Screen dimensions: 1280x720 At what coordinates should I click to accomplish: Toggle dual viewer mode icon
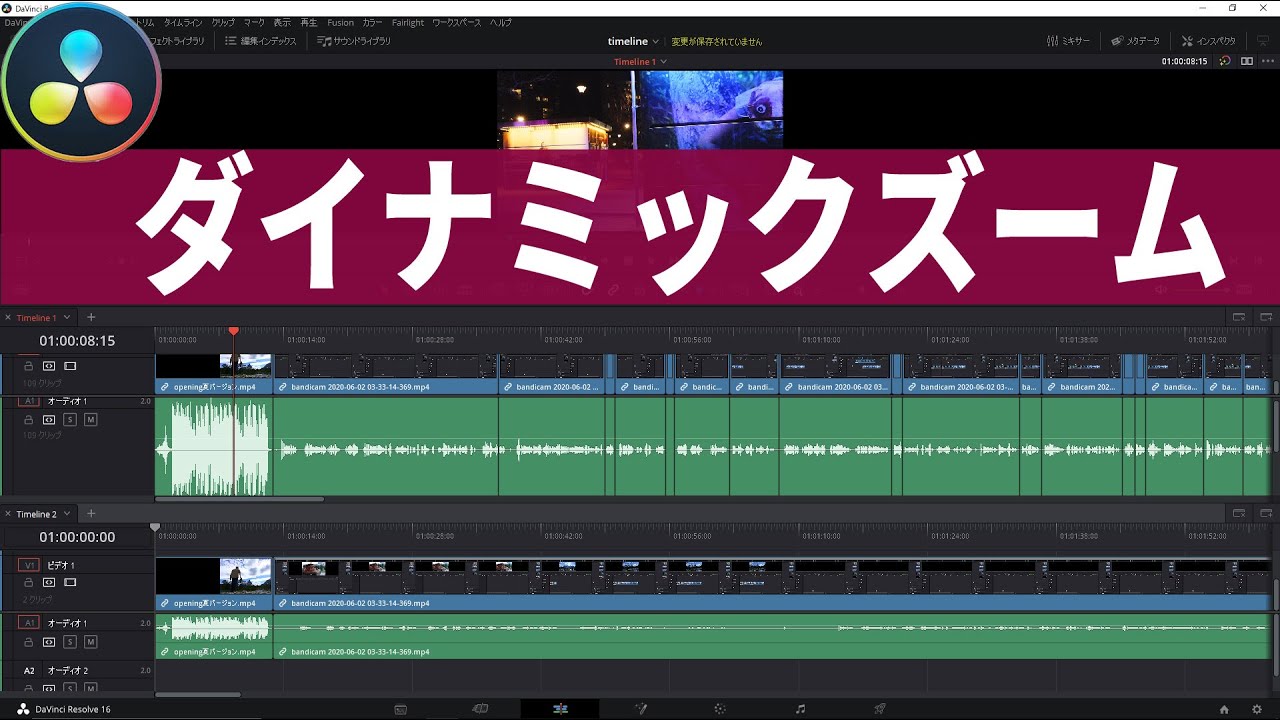[x=1247, y=61]
